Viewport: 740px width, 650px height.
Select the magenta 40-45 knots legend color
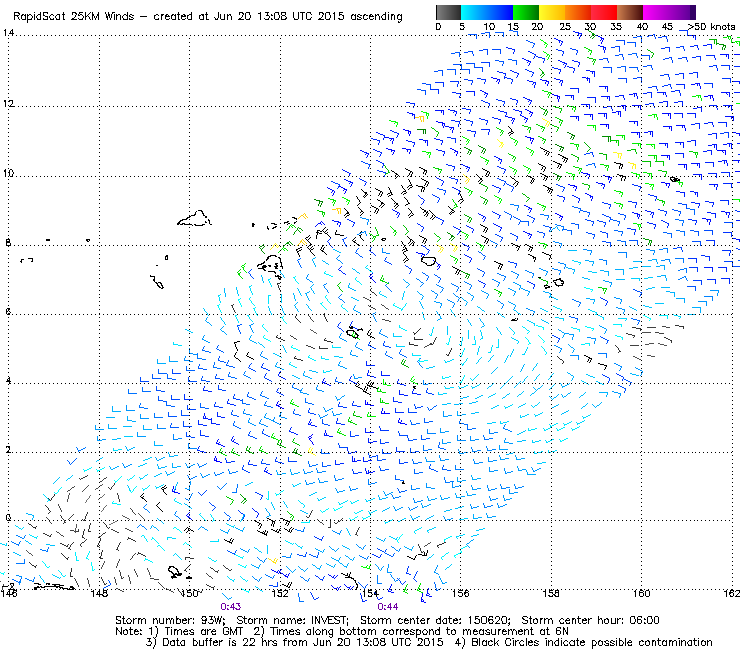tap(656, 12)
